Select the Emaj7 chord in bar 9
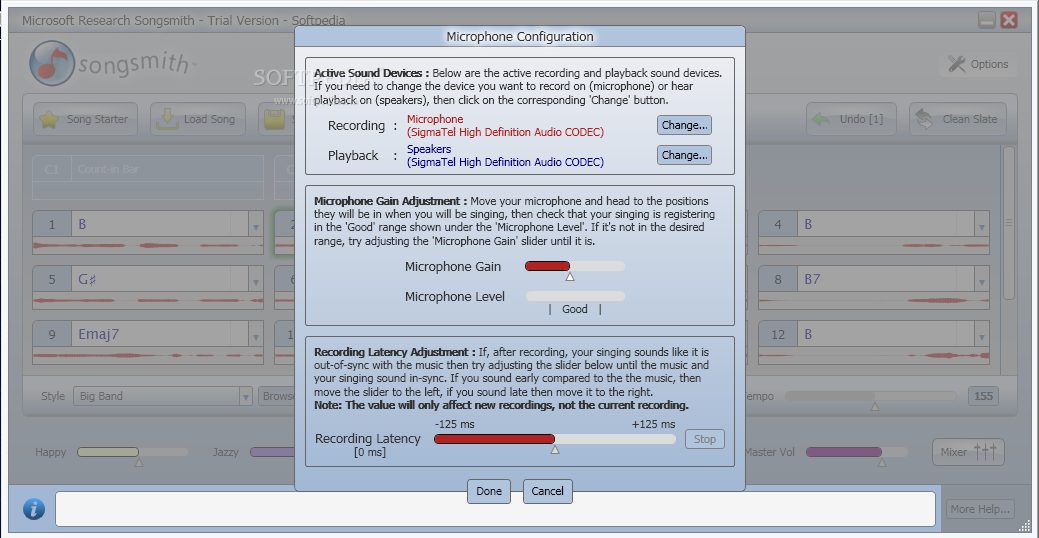This screenshot has height=538, width=1039. coord(98,334)
